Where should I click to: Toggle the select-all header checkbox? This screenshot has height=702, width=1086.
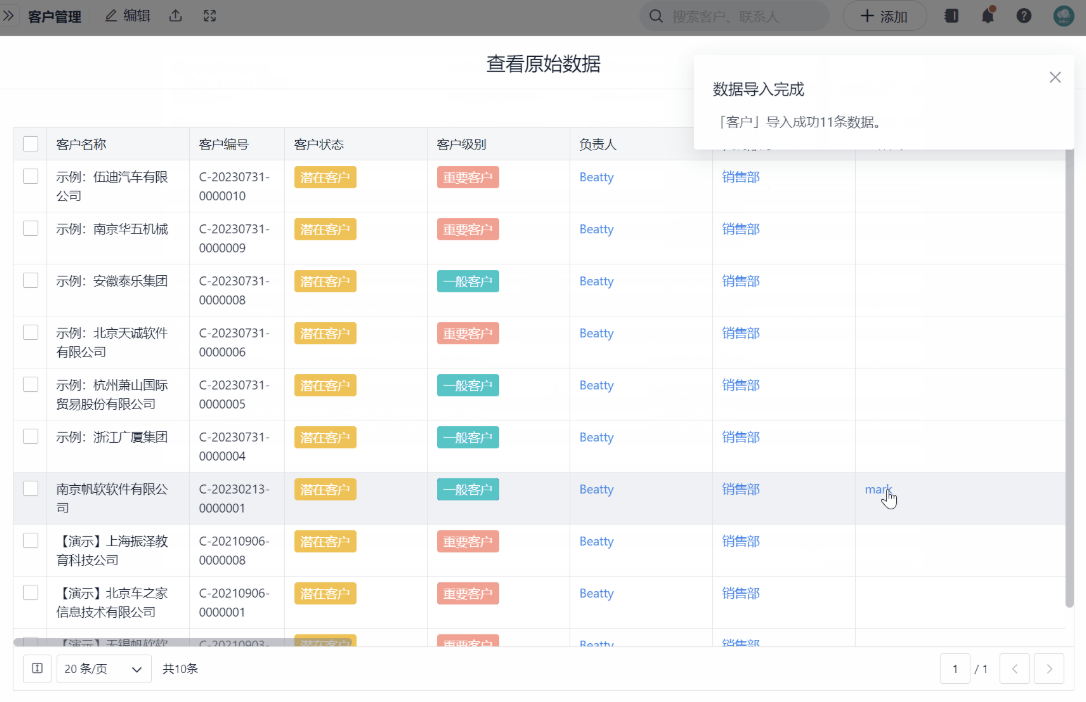[31, 144]
